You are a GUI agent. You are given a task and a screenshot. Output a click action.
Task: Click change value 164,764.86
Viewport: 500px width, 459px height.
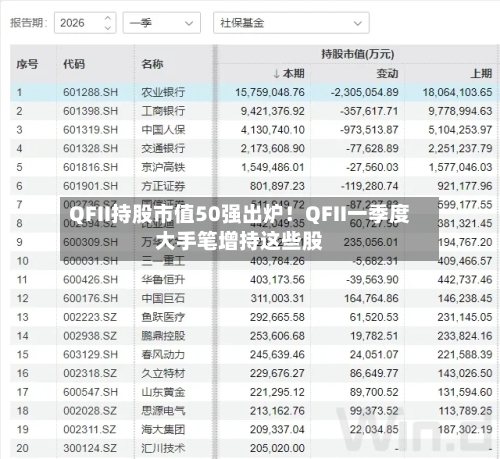(x=371, y=298)
